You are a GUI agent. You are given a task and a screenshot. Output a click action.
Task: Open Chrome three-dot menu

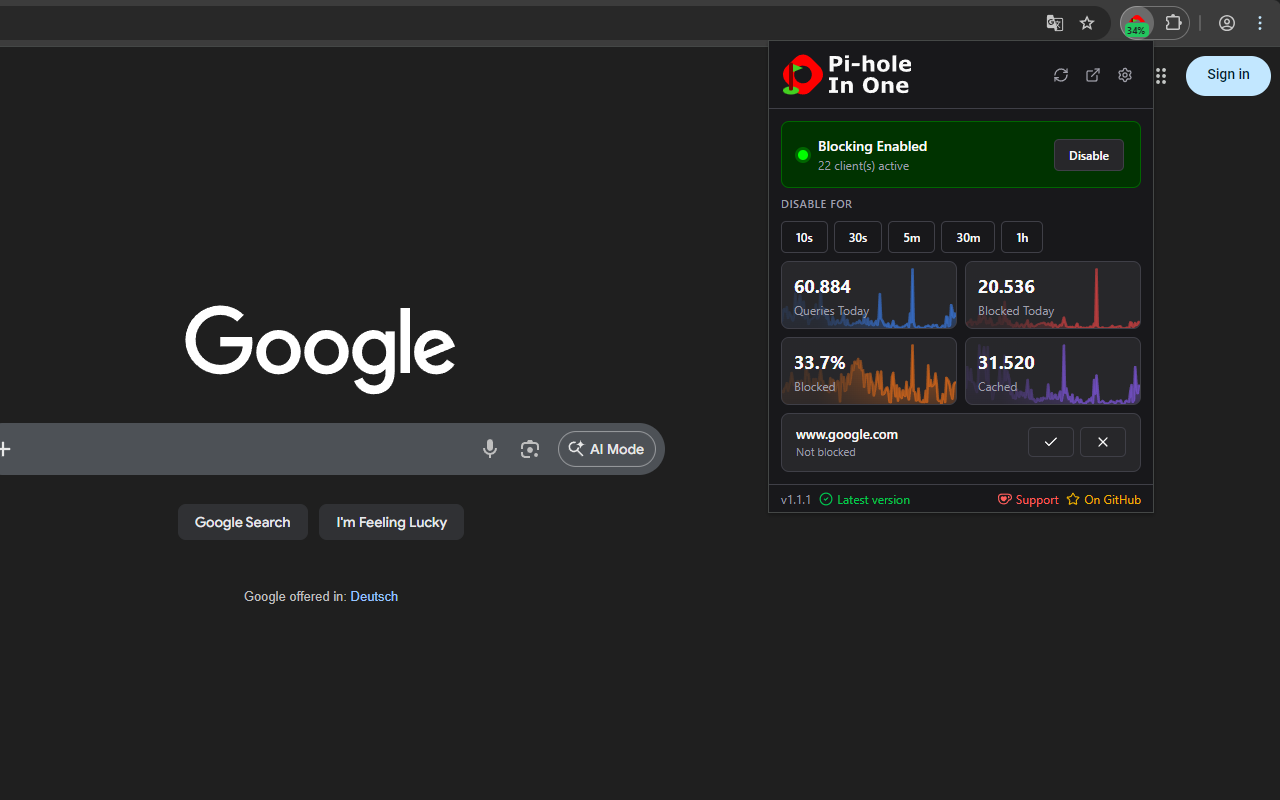1260,23
